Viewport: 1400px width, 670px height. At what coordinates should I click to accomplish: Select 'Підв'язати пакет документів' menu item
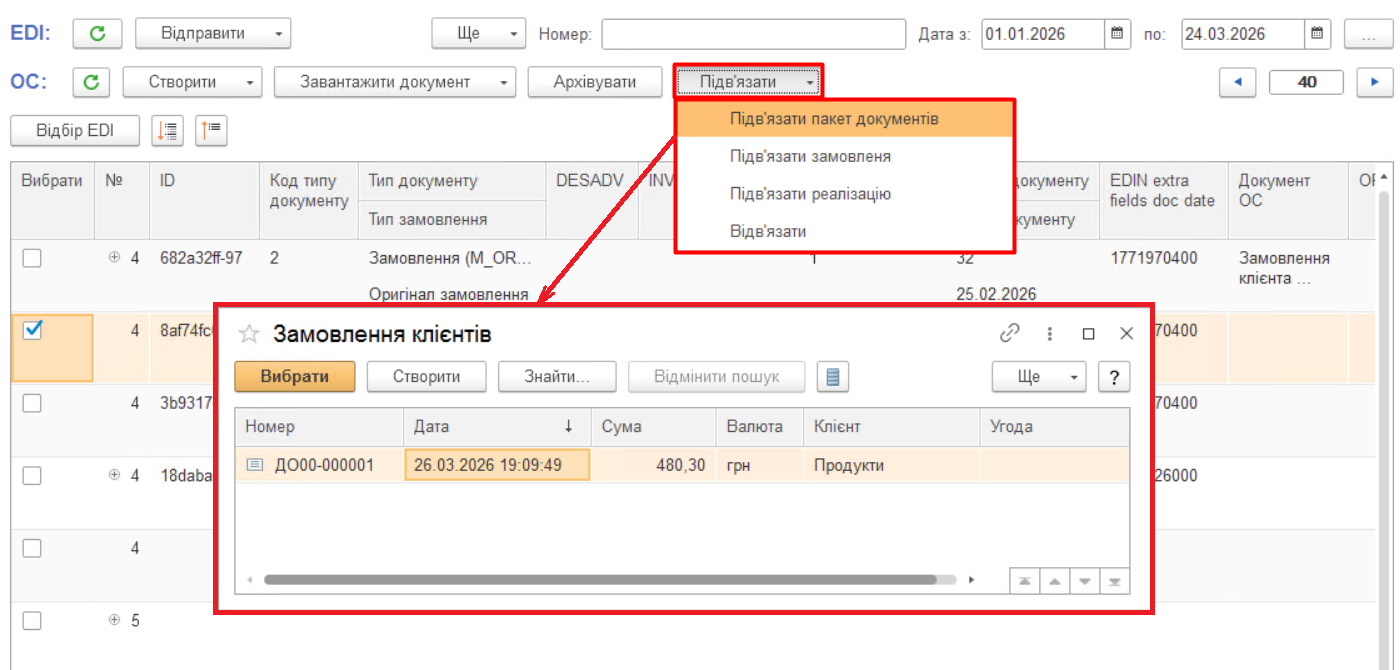pos(834,119)
